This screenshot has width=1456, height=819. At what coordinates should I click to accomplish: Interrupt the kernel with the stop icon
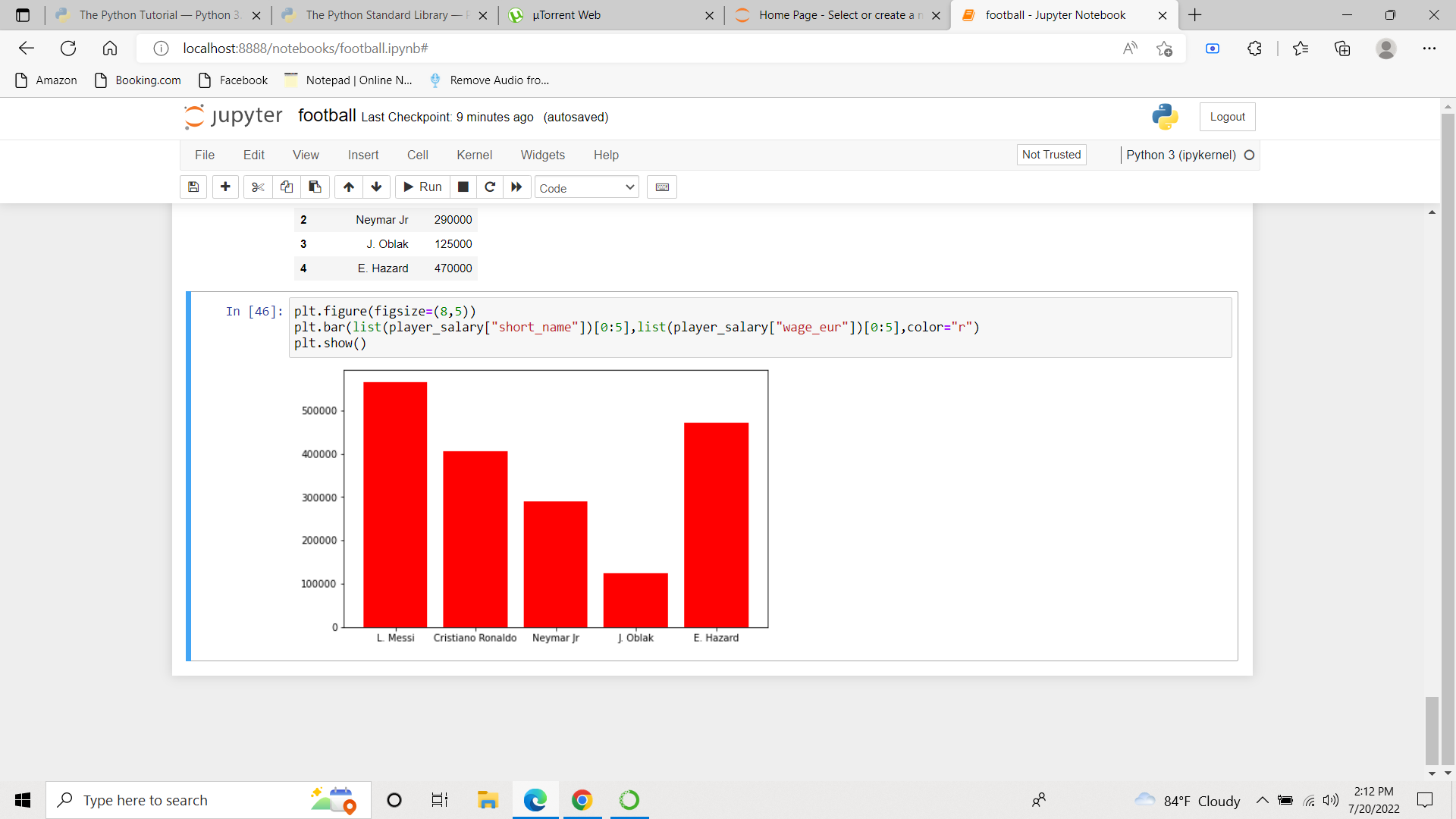[463, 187]
